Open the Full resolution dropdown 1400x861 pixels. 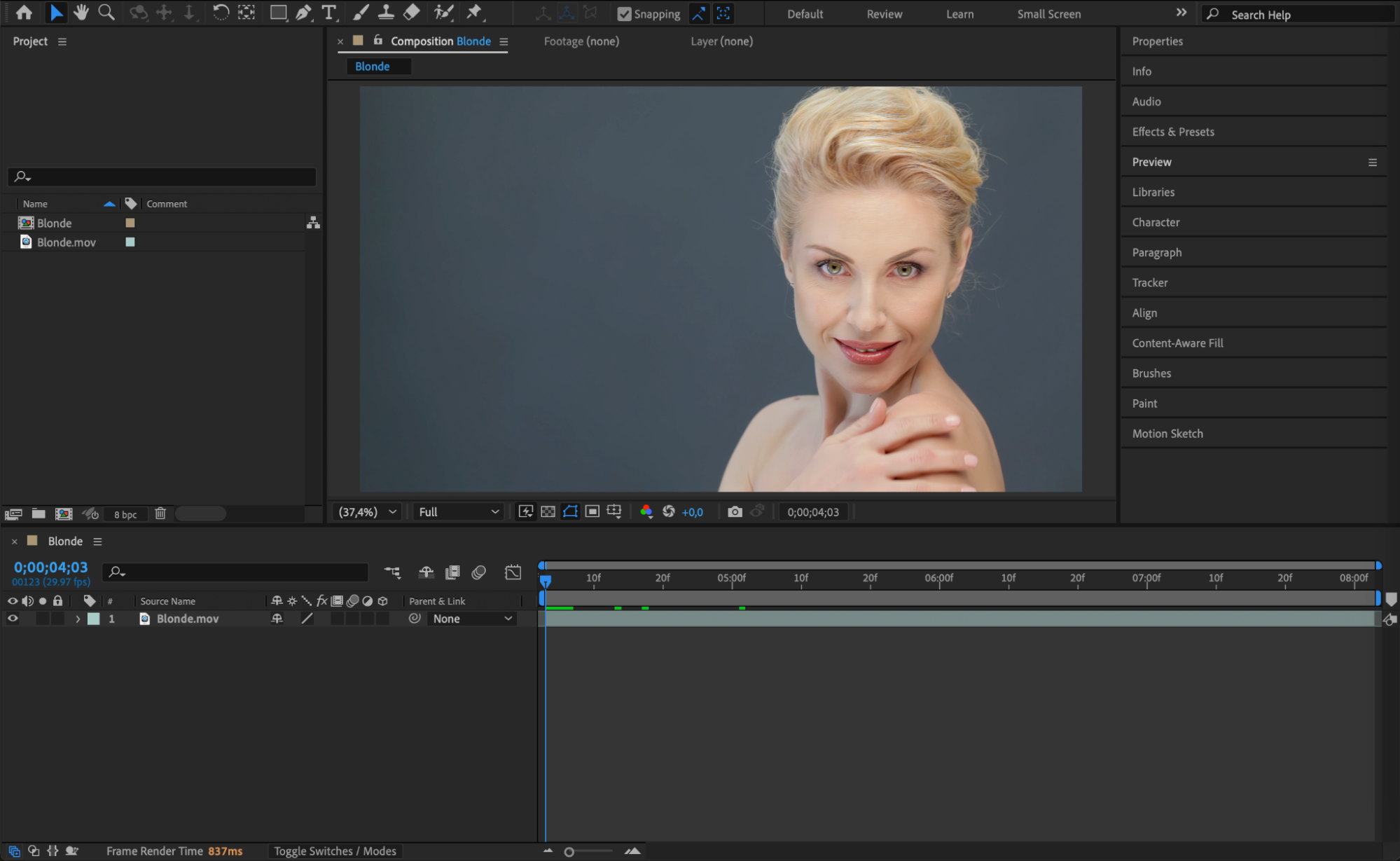459,512
